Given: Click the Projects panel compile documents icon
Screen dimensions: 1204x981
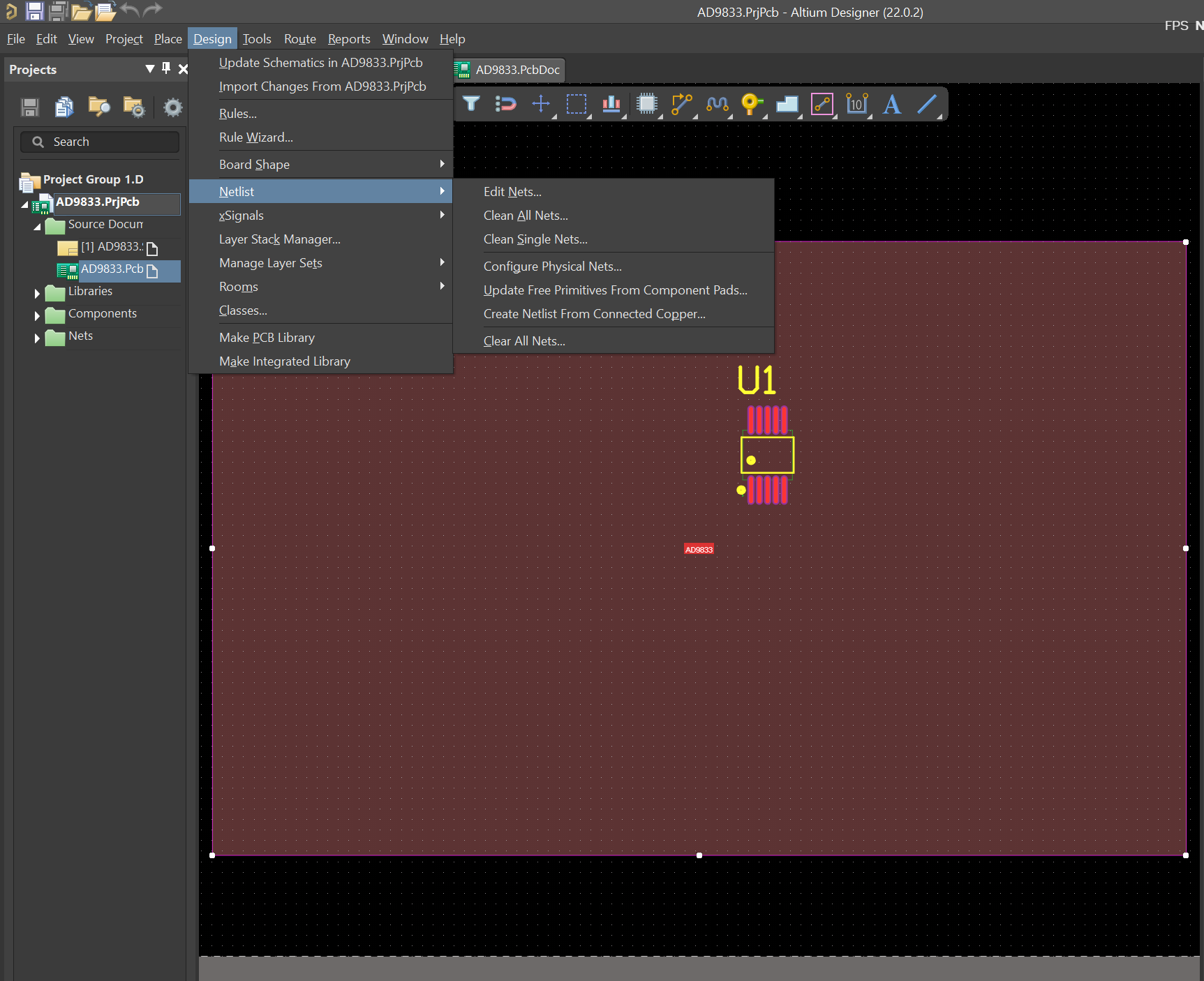Looking at the screenshot, I should coord(64,107).
